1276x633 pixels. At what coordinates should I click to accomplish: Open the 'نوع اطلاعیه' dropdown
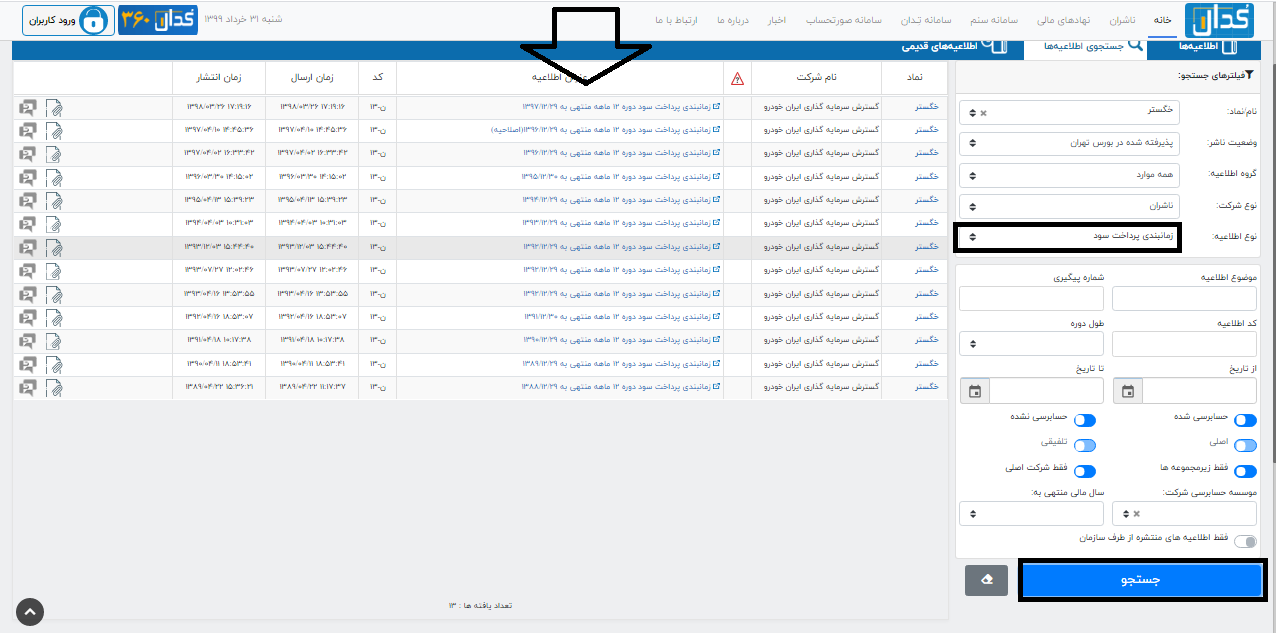coord(1068,237)
